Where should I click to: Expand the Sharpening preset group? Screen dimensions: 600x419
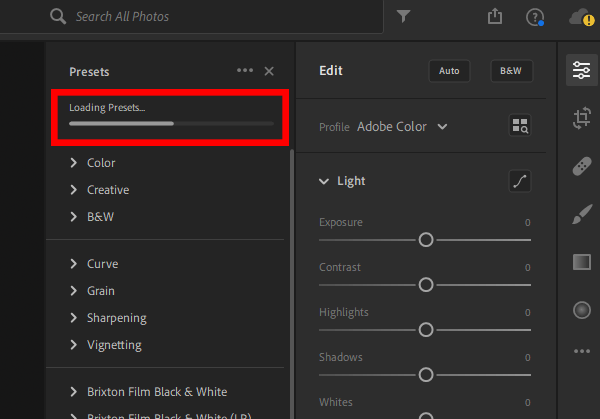109,318
